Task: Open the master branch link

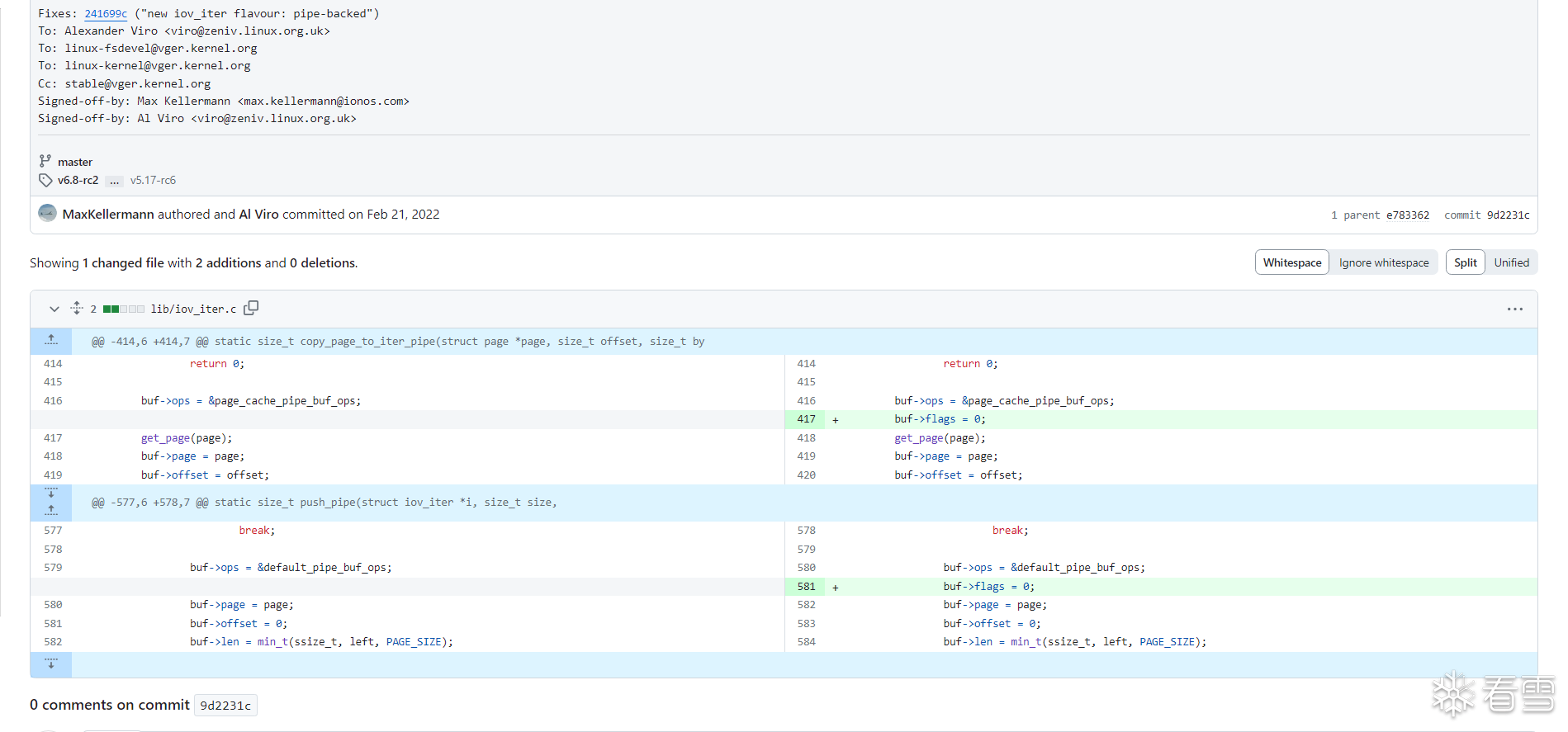Action: [74, 162]
